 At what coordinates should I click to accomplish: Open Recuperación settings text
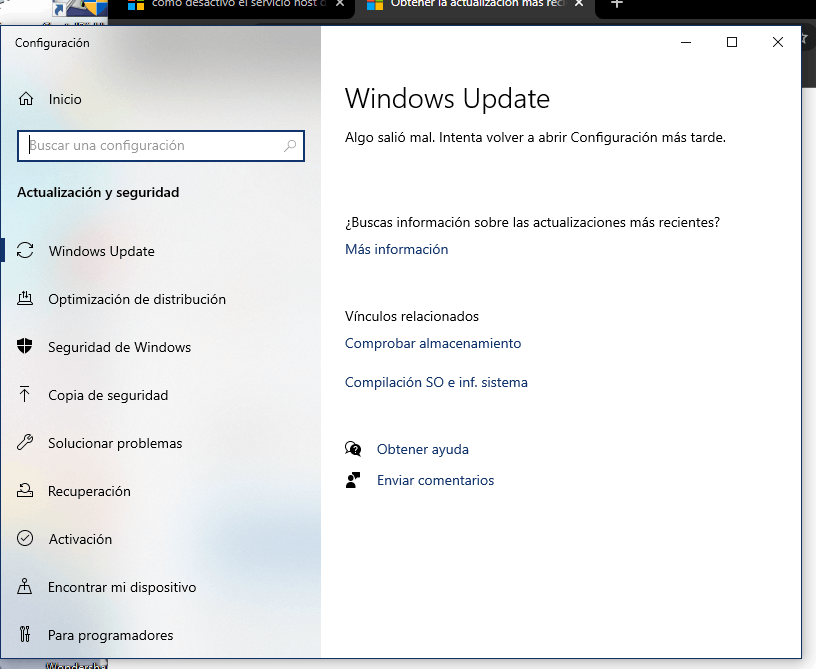[x=89, y=491]
